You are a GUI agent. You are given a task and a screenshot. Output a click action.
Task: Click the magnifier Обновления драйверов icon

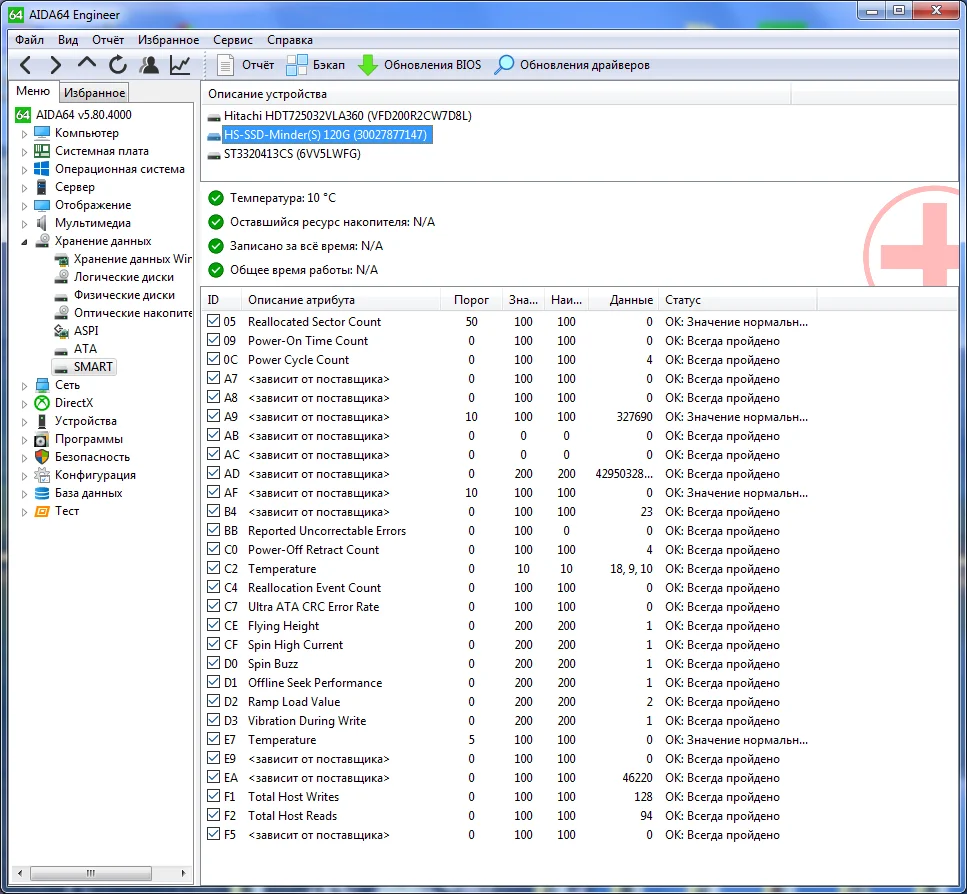click(504, 65)
